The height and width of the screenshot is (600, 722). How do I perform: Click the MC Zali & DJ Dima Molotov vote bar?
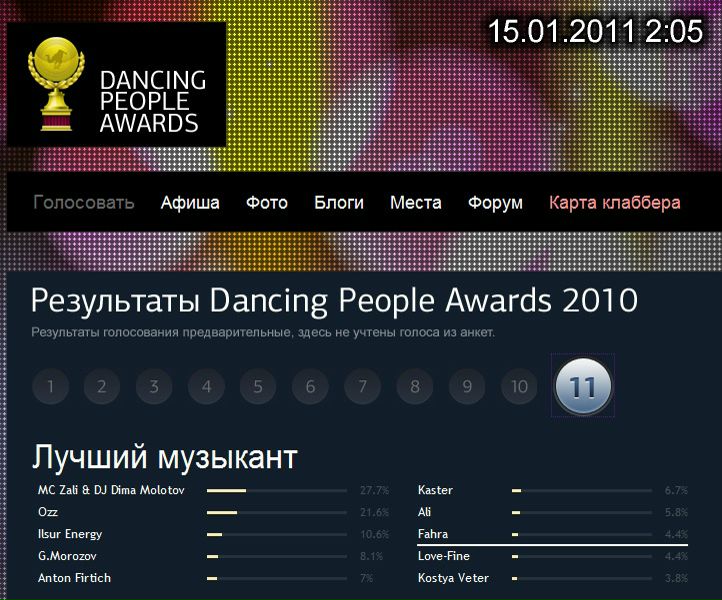[x=227, y=491]
